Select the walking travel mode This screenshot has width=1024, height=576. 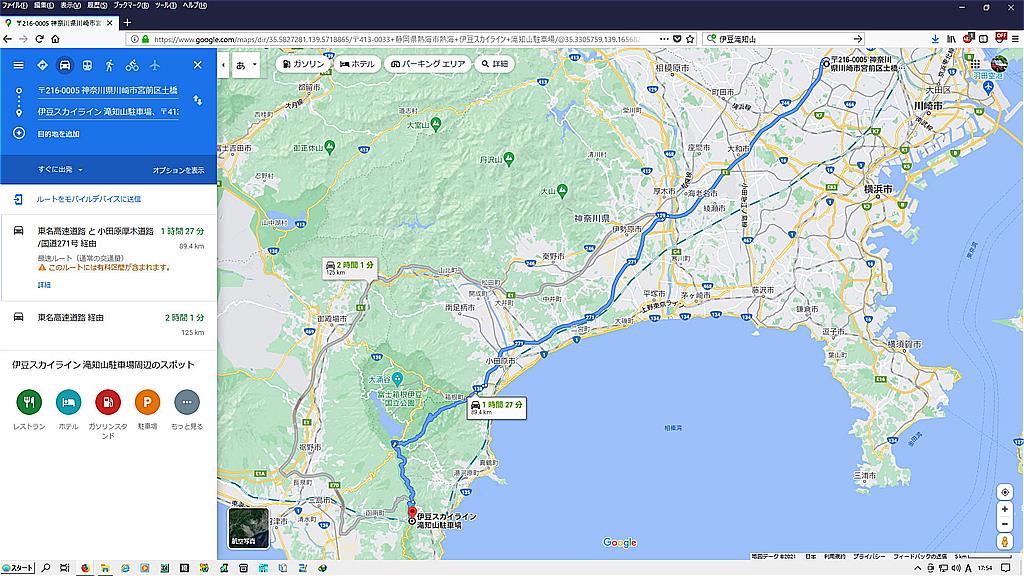(x=110, y=65)
